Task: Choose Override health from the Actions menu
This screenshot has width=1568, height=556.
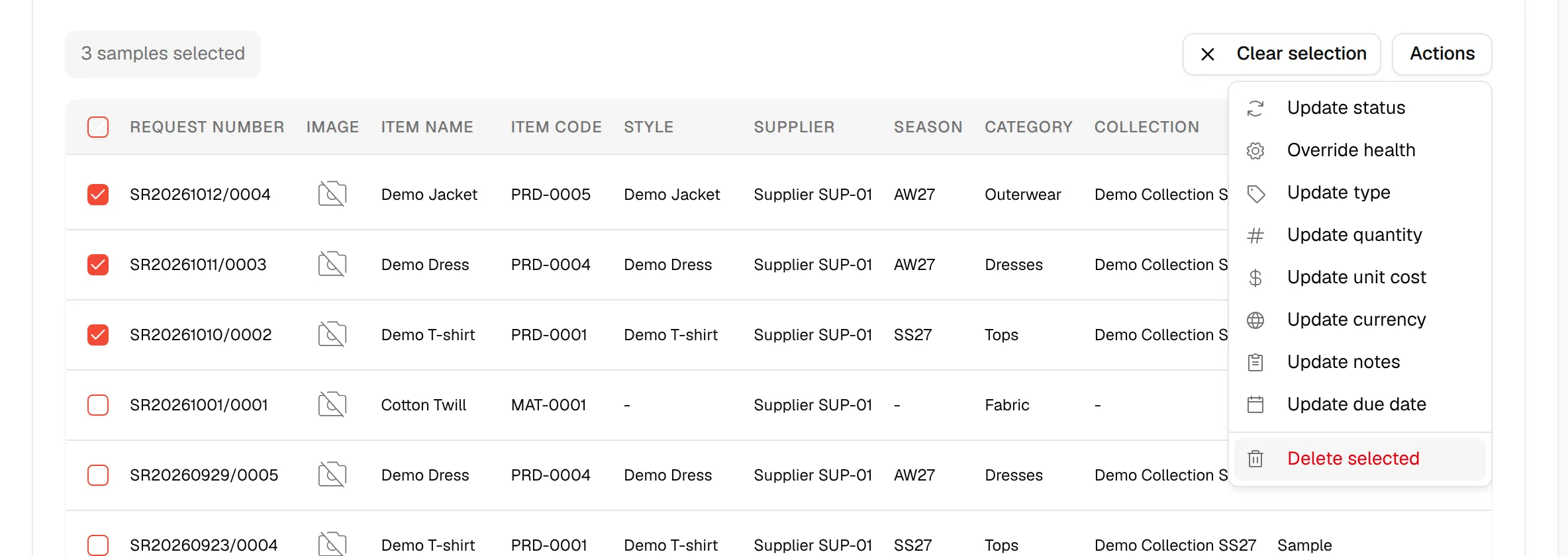Action: coord(1360,150)
